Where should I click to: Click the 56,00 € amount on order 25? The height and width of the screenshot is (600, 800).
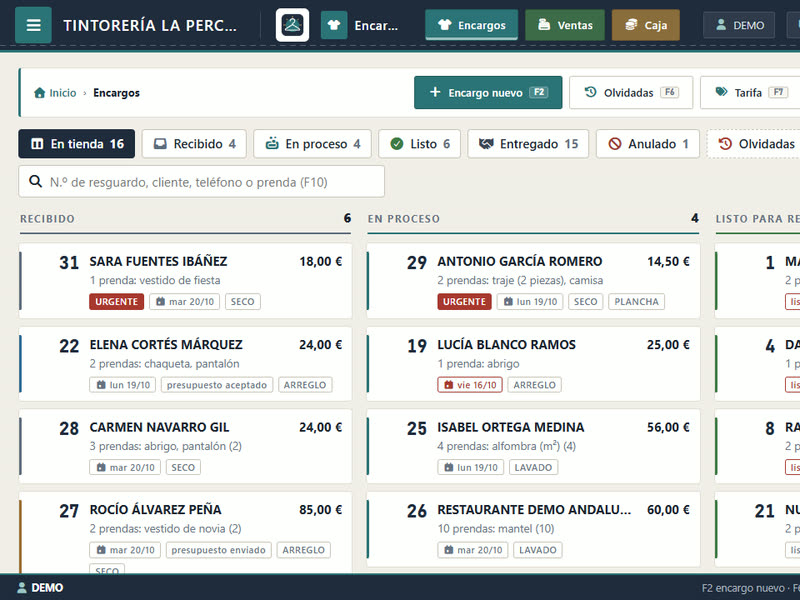(668, 427)
